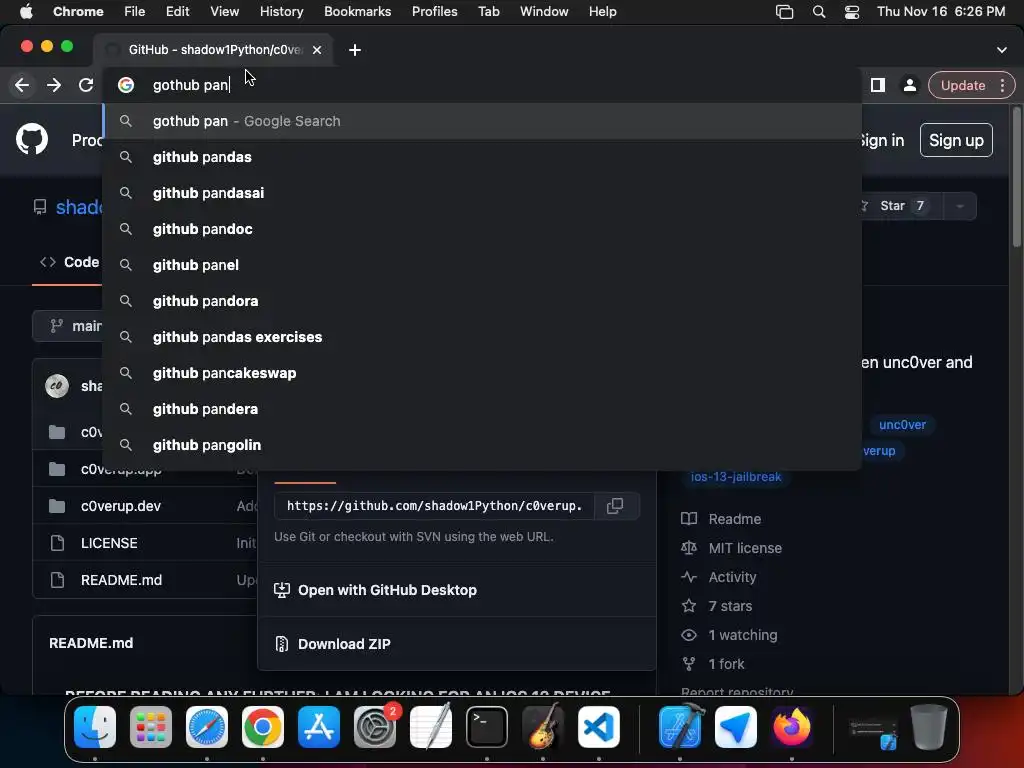Open the History menu
Screen dimensions: 1024x768
point(281,11)
